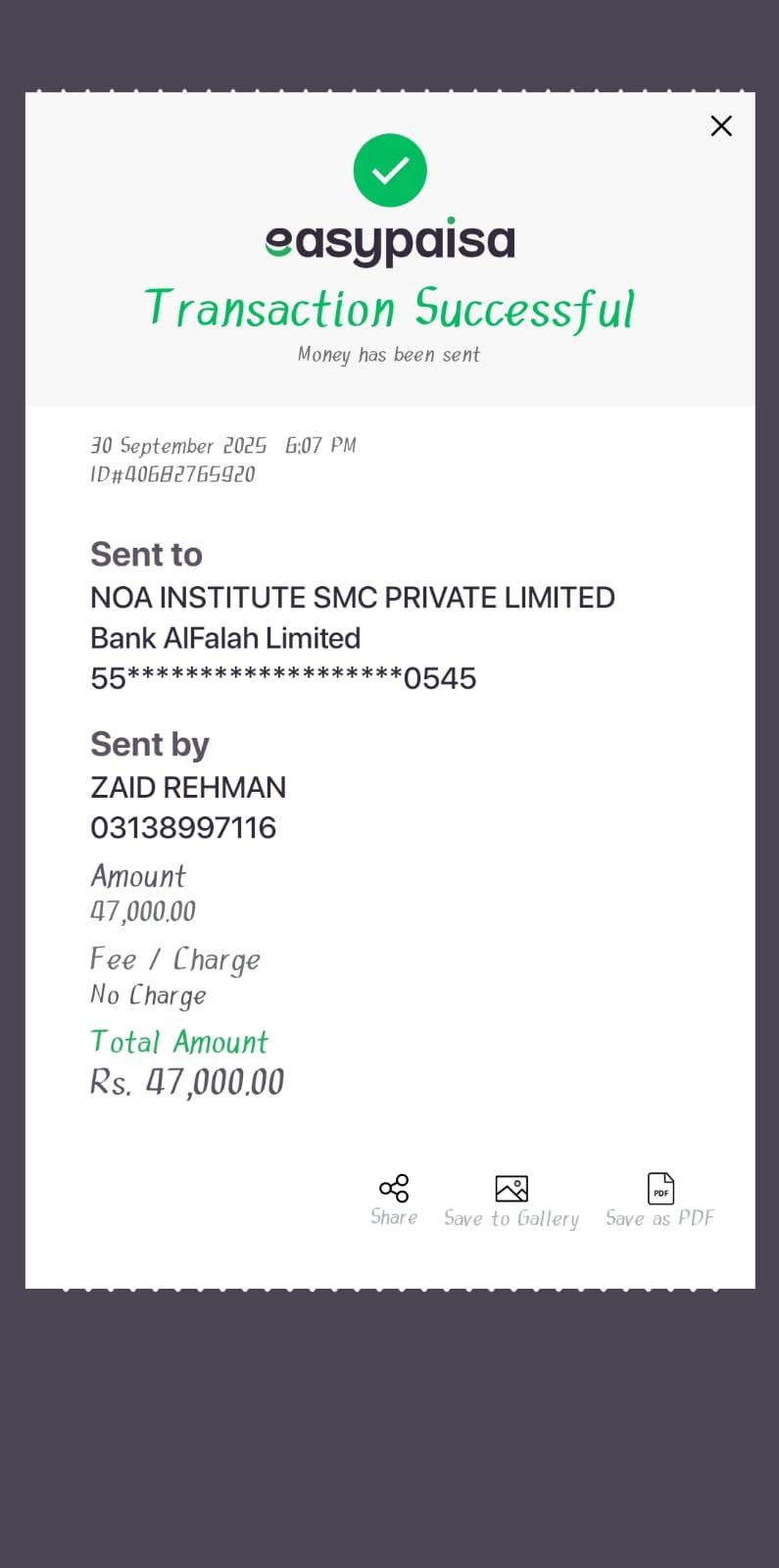Screen dimensions: 779x1568
Task: Close the transaction receipt
Action: pyautogui.click(x=721, y=125)
